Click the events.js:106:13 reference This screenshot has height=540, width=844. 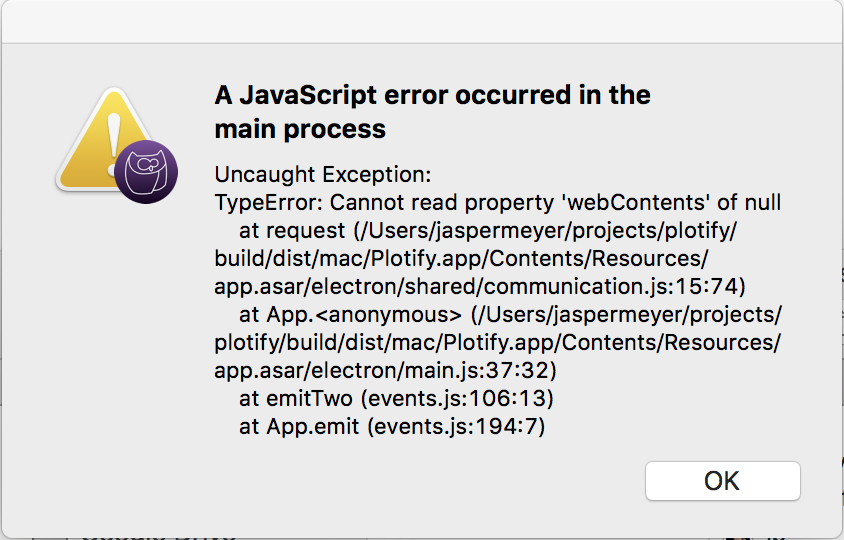pyautogui.click(x=457, y=398)
